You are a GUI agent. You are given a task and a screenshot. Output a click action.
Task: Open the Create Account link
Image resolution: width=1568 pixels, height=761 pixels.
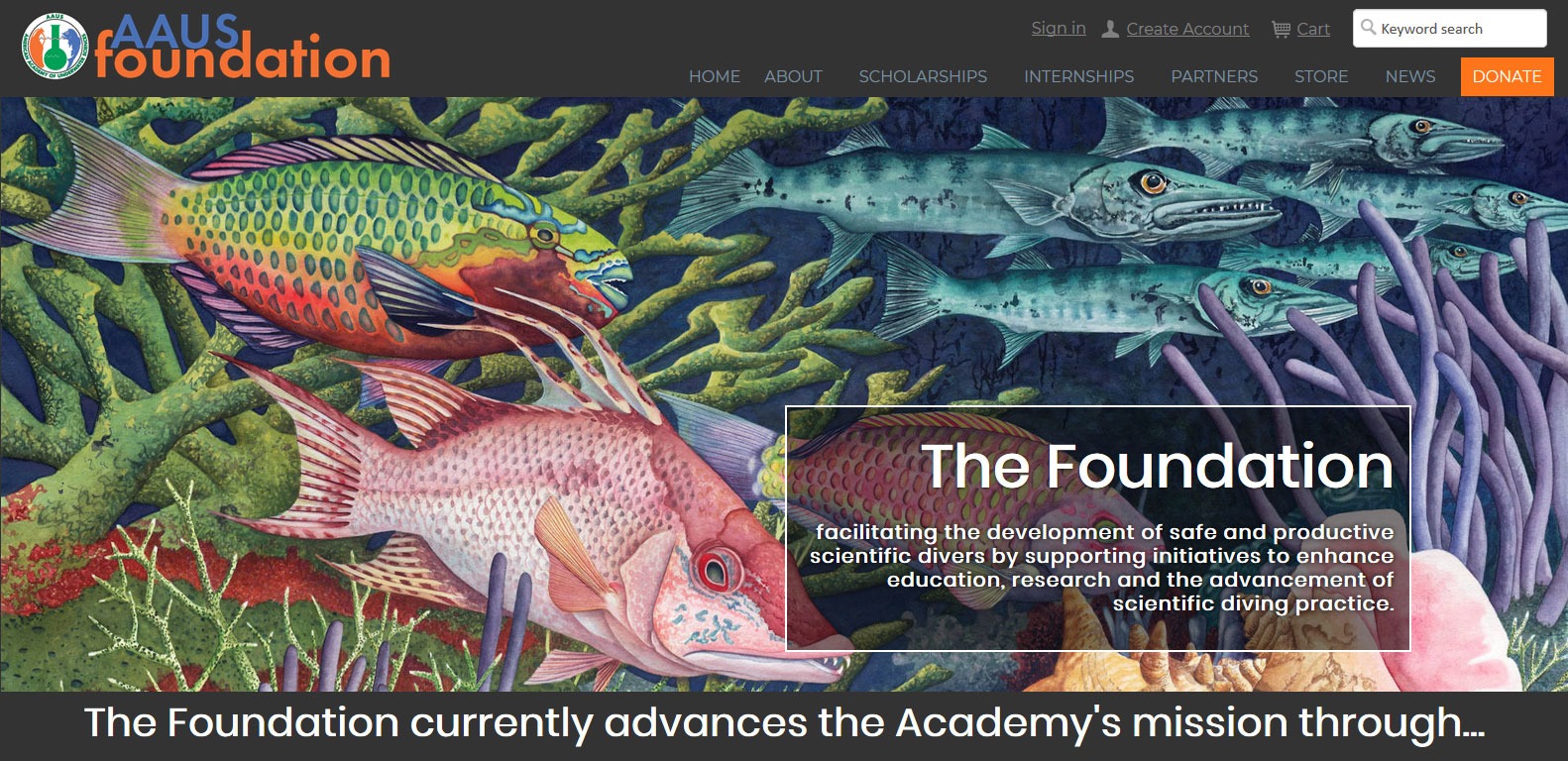pos(1187,29)
